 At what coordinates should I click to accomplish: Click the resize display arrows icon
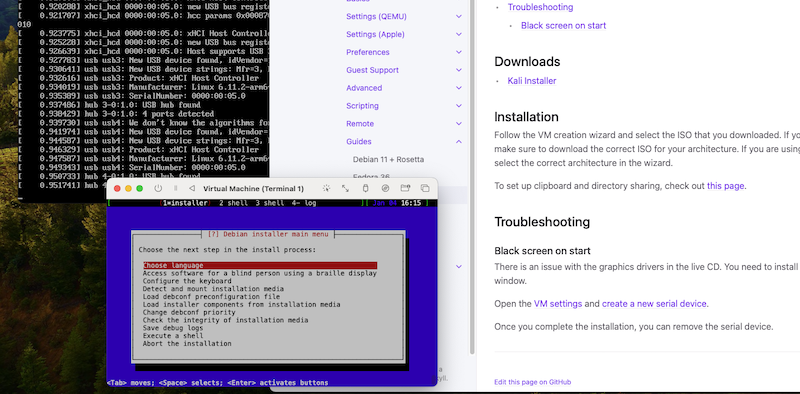(x=345, y=188)
